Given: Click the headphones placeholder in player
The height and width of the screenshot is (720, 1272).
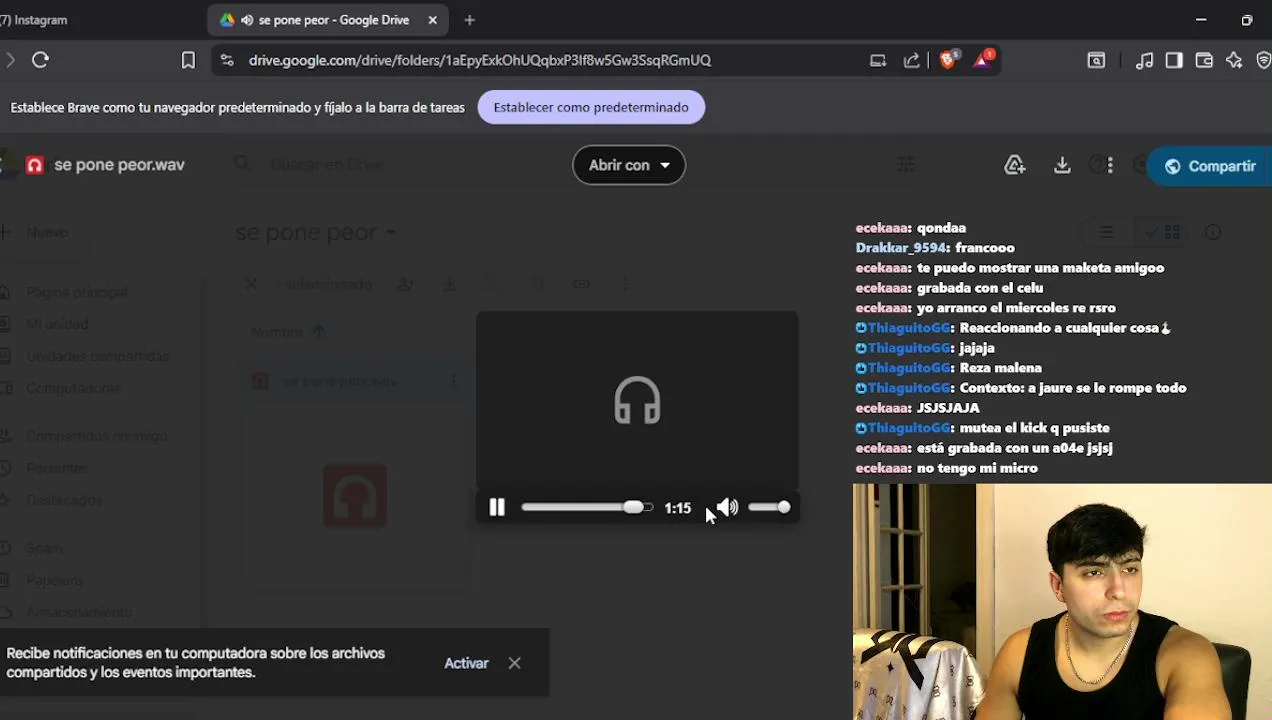Looking at the screenshot, I should pyautogui.click(x=637, y=400).
